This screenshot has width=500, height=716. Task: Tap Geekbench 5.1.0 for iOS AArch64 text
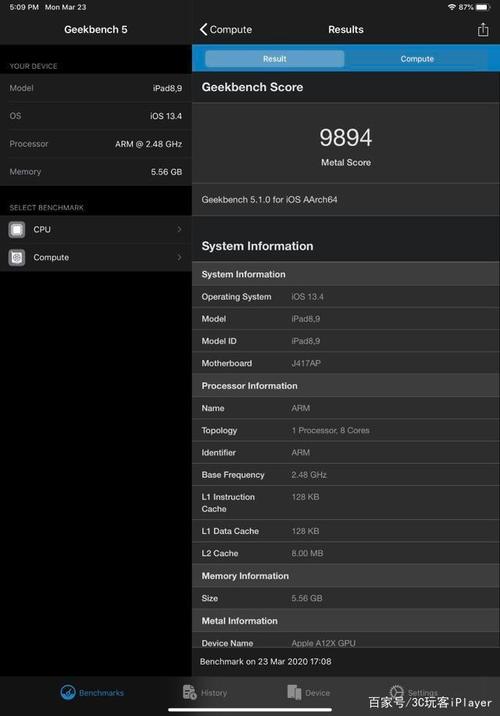click(x=269, y=200)
